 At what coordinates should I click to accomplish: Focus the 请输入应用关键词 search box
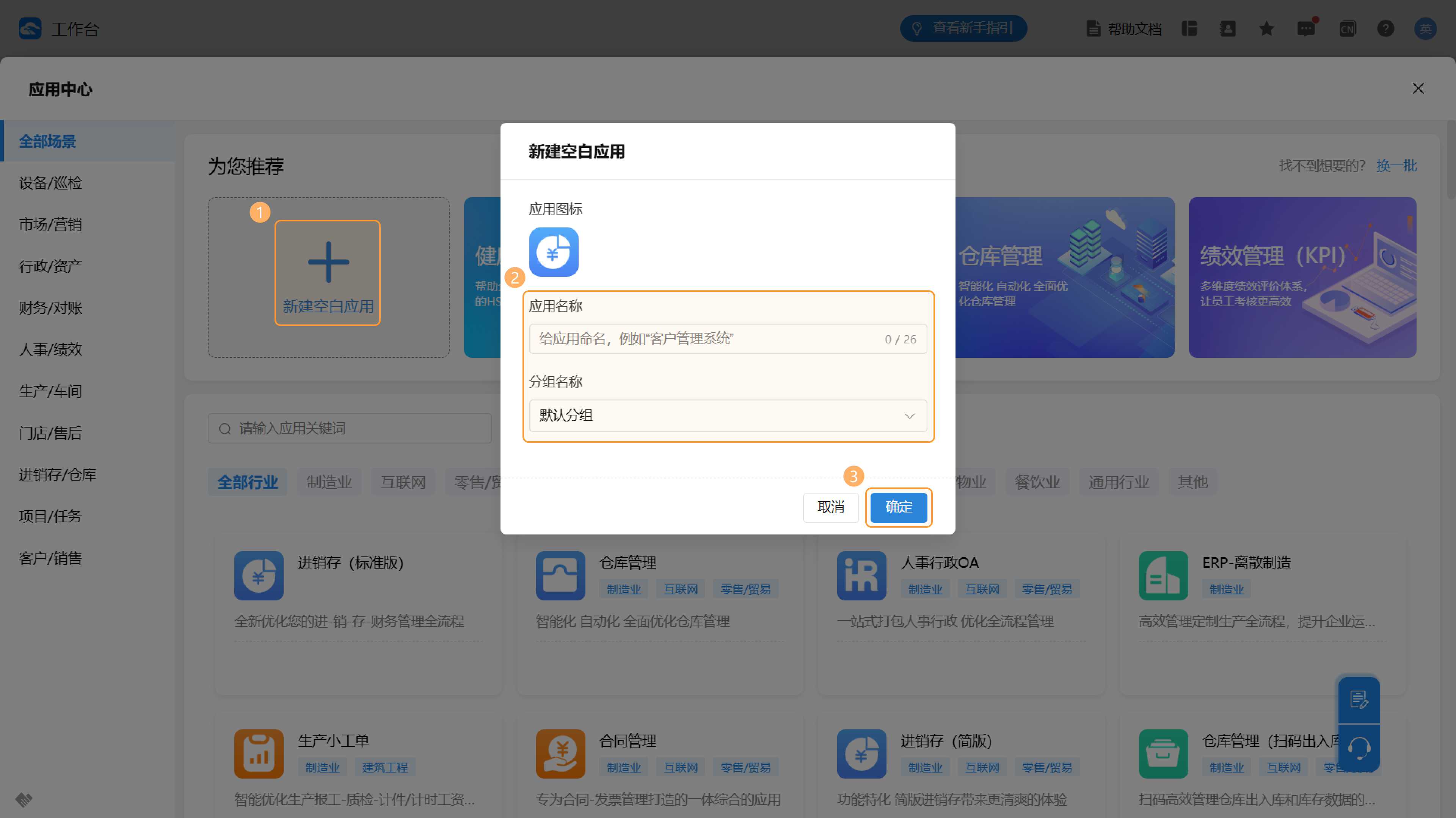pyautogui.click(x=350, y=428)
